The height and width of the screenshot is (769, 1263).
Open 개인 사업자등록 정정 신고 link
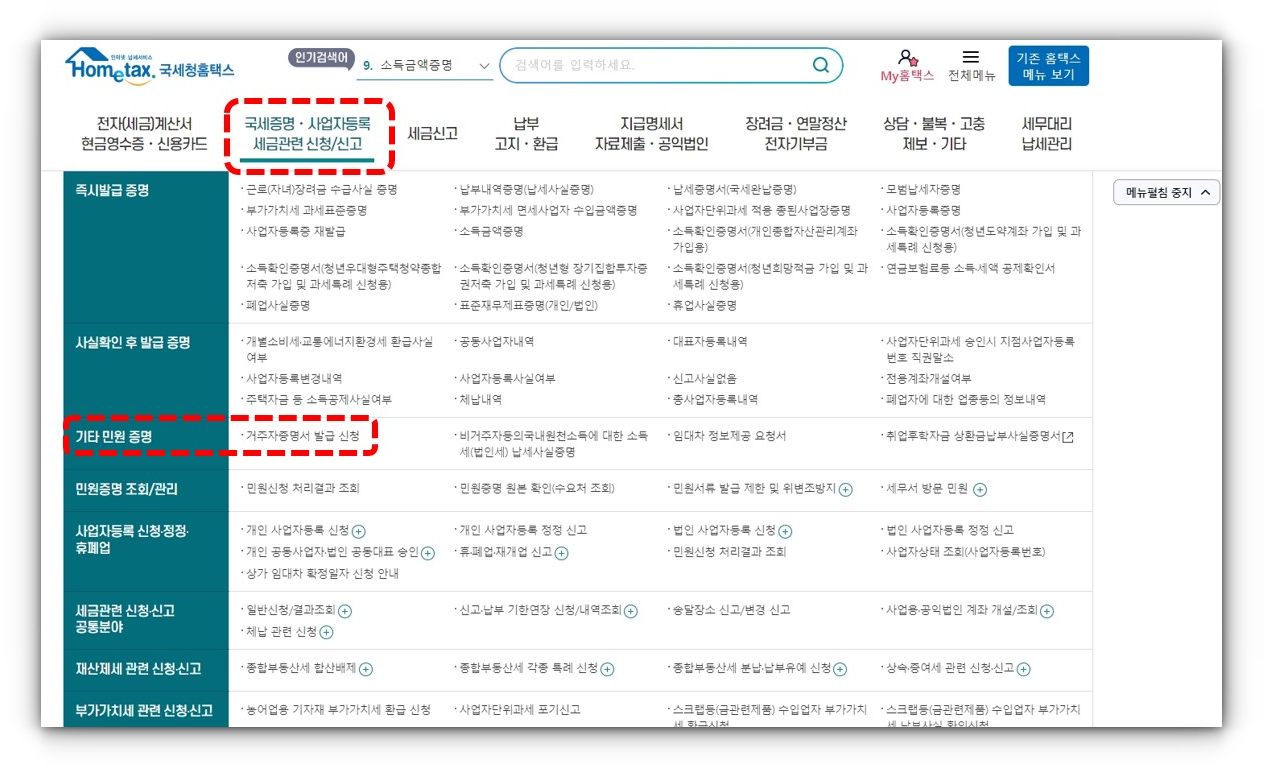click(523, 530)
